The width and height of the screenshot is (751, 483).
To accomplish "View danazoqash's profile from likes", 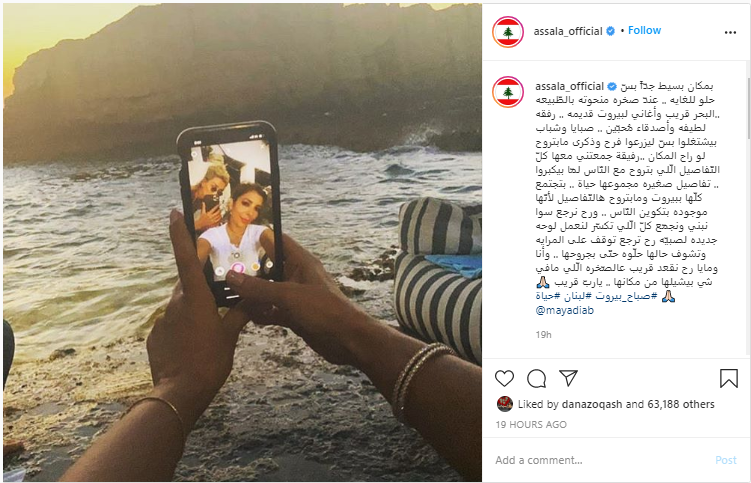I will coord(592,404).
